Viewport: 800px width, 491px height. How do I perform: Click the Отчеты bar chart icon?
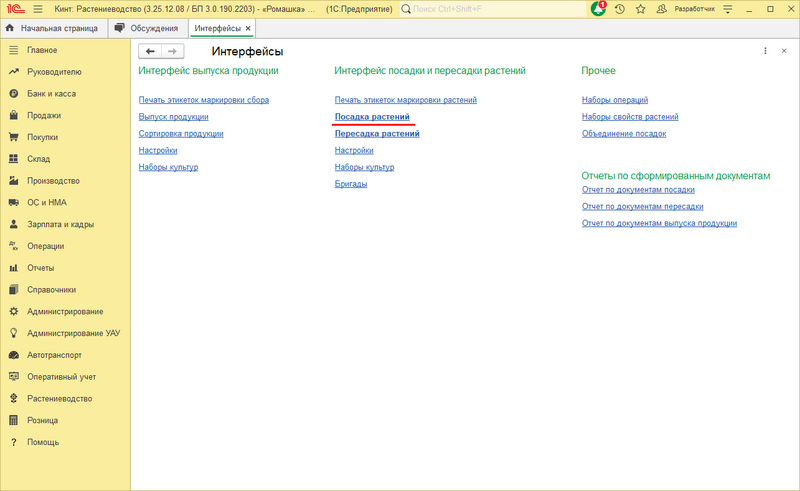pyautogui.click(x=14, y=268)
